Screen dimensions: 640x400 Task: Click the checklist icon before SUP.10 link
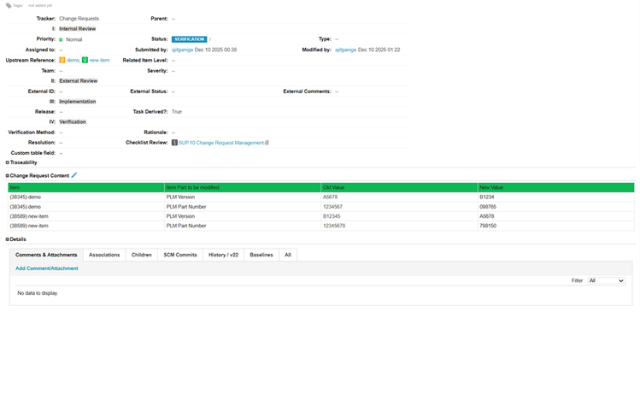174,142
